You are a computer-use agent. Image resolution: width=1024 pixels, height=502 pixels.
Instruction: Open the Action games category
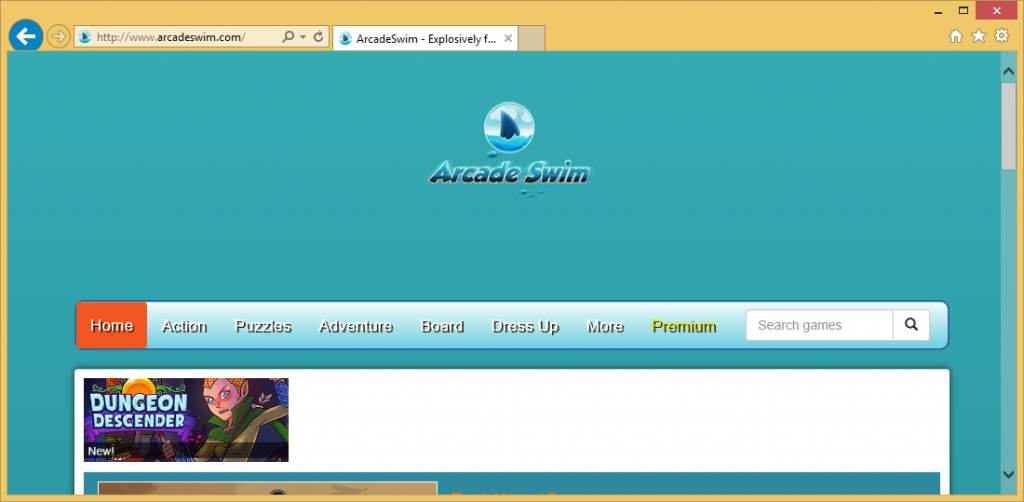tap(184, 326)
